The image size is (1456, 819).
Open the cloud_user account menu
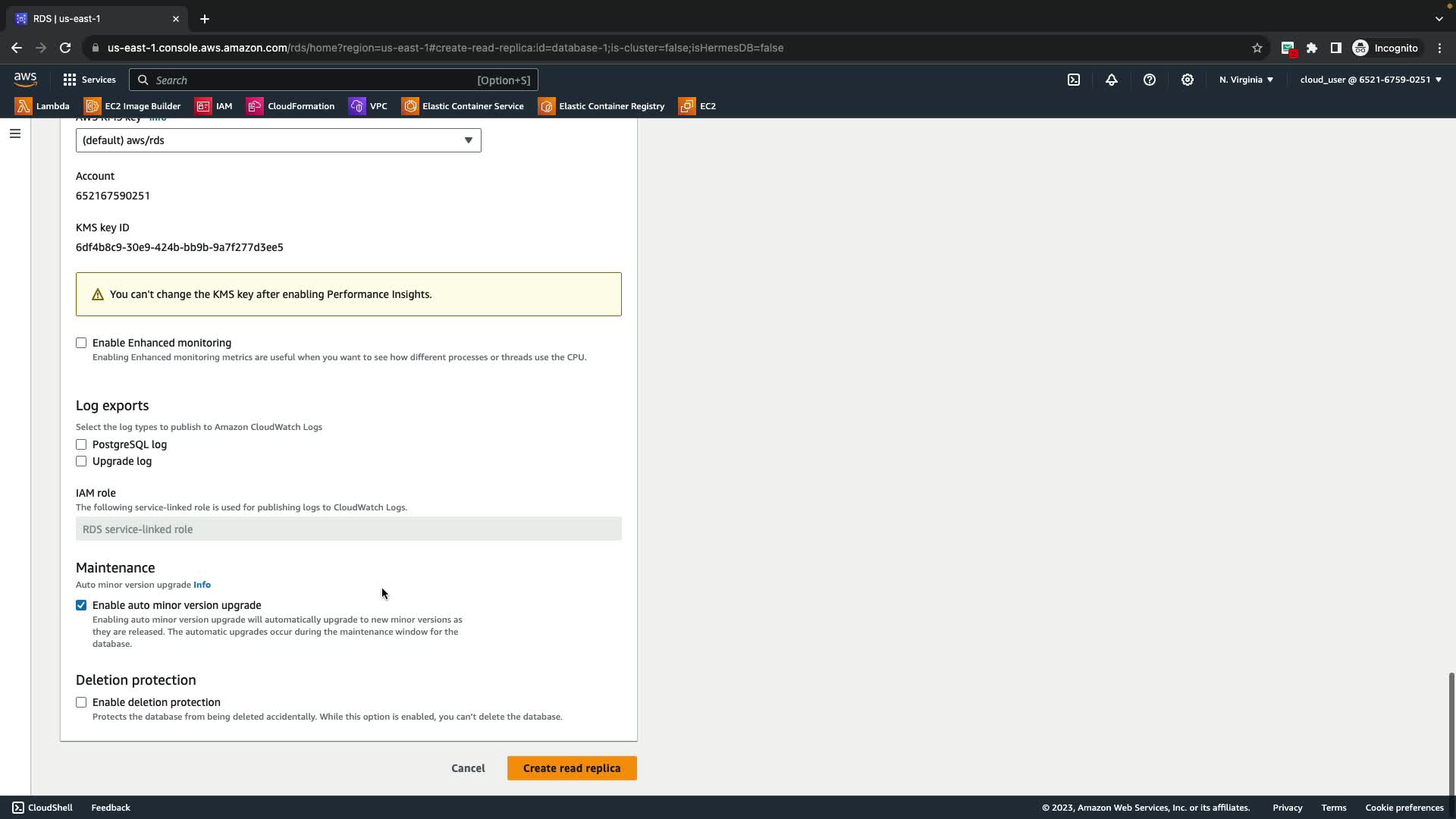[x=1370, y=80]
